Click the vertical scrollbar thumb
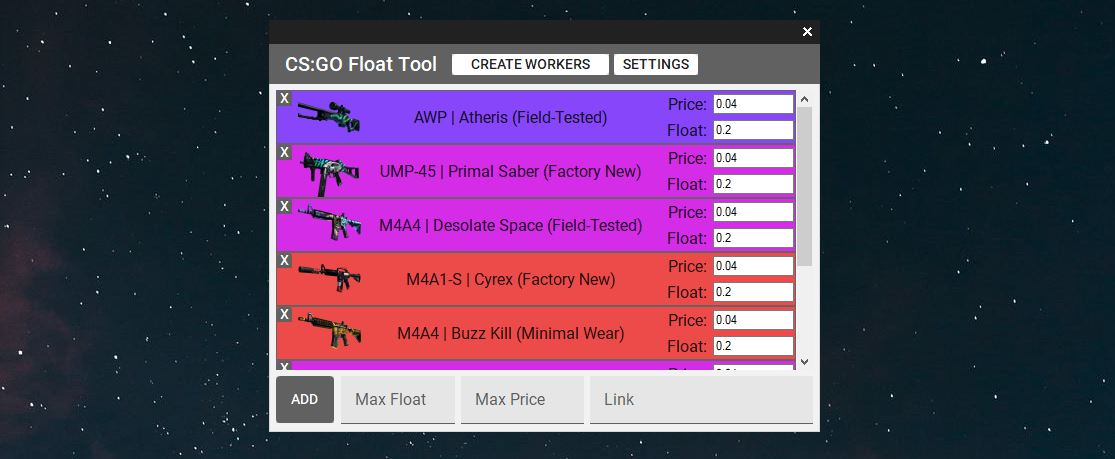The height and width of the screenshot is (459, 1115). point(804,186)
